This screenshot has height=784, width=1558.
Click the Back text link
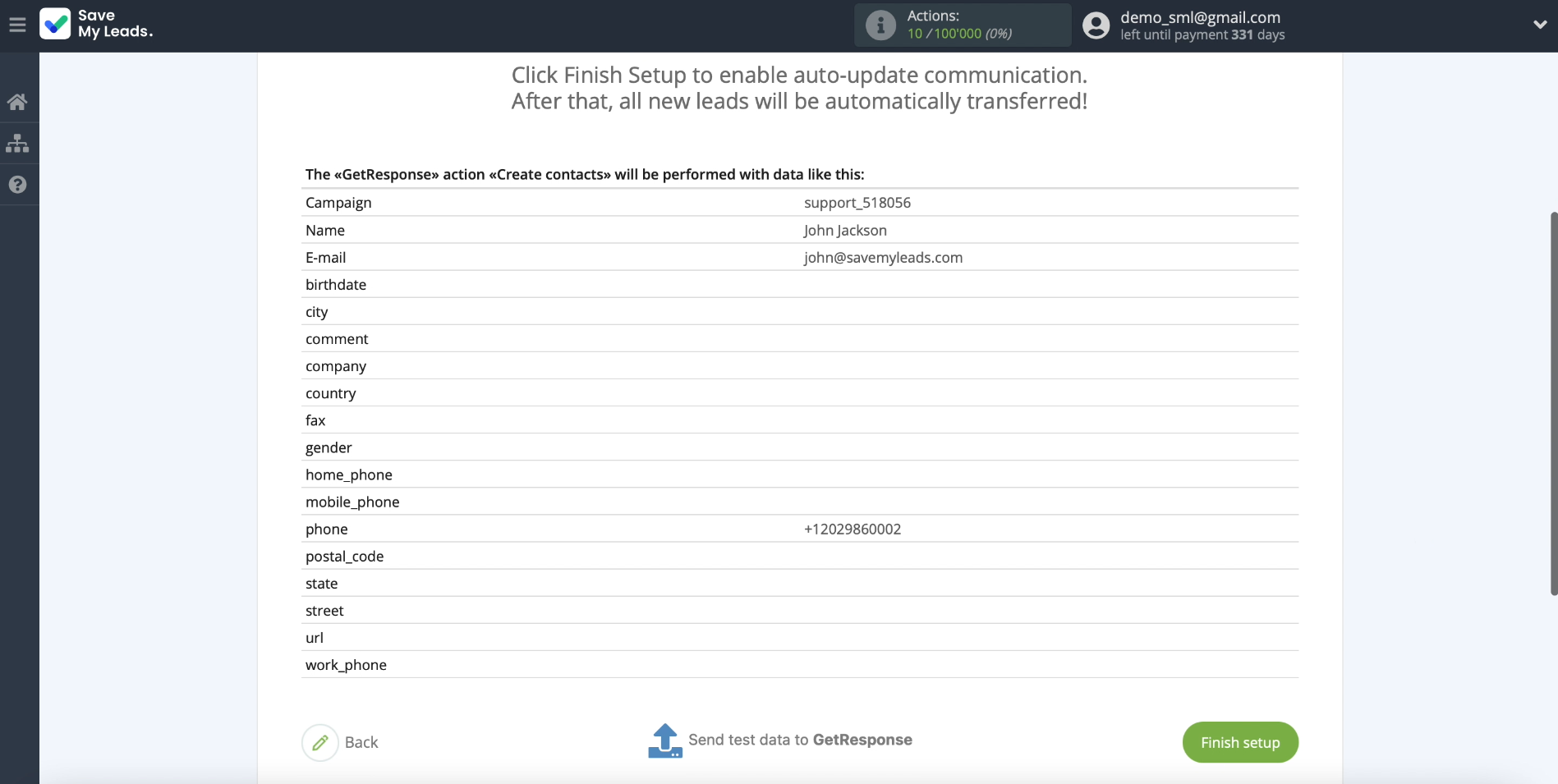click(361, 742)
